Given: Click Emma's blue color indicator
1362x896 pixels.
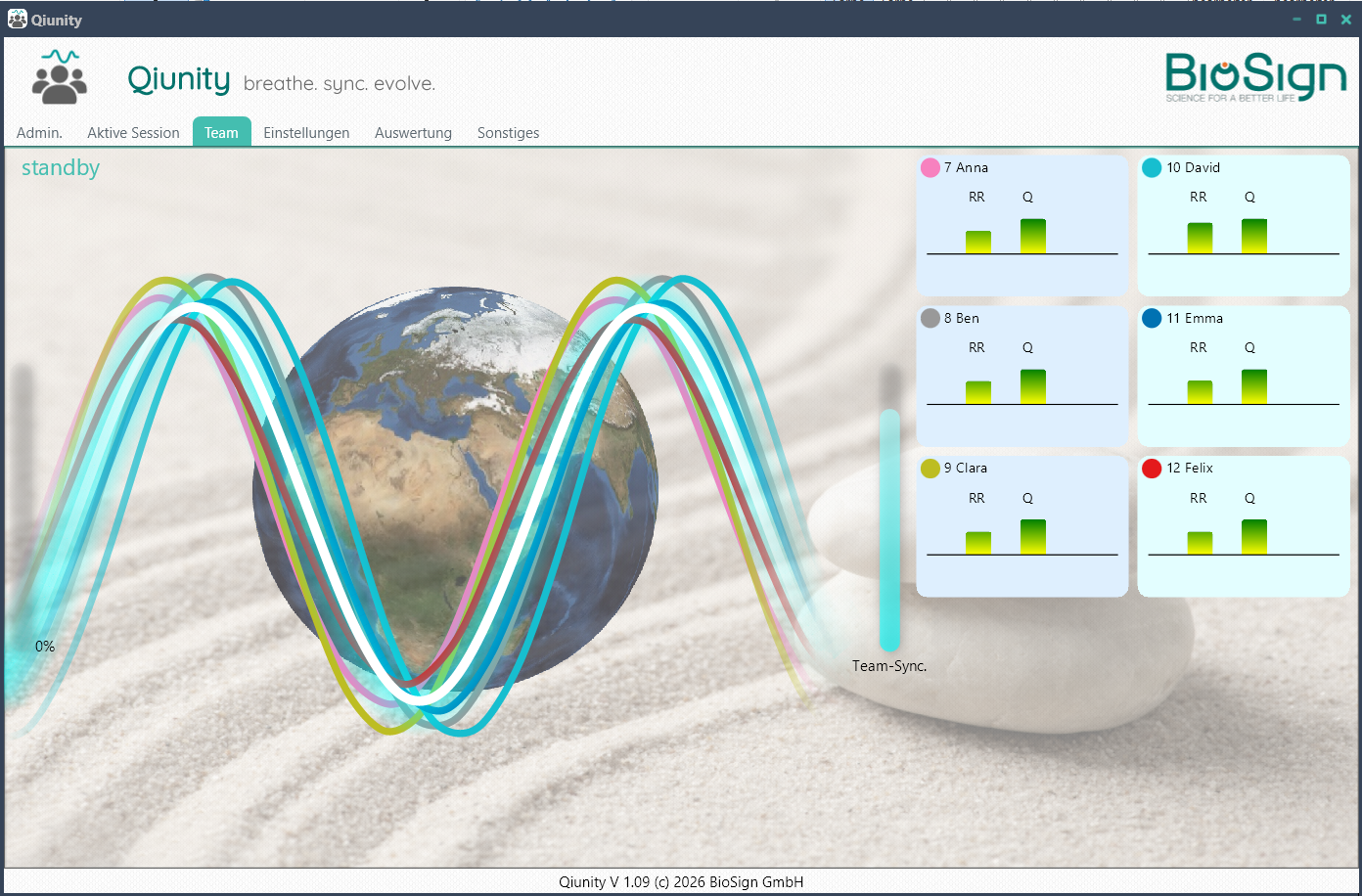Looking at the screenshot, I should click(x=1152, y=319).
